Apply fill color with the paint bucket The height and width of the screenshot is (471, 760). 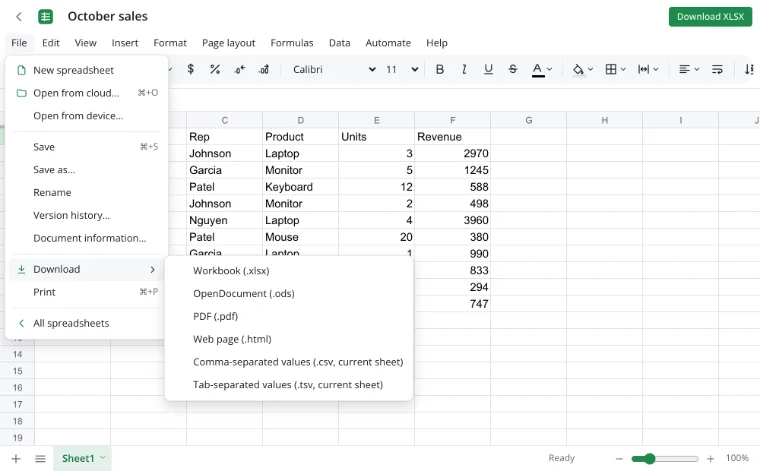578,69
